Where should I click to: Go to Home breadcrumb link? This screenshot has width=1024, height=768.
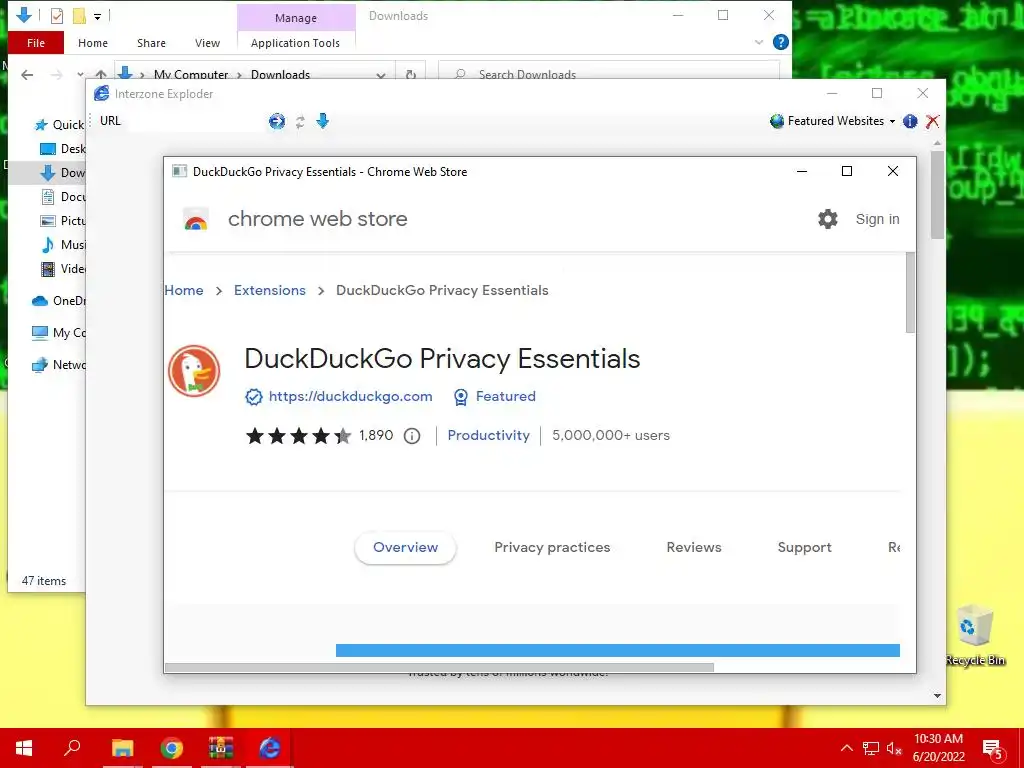184,290
